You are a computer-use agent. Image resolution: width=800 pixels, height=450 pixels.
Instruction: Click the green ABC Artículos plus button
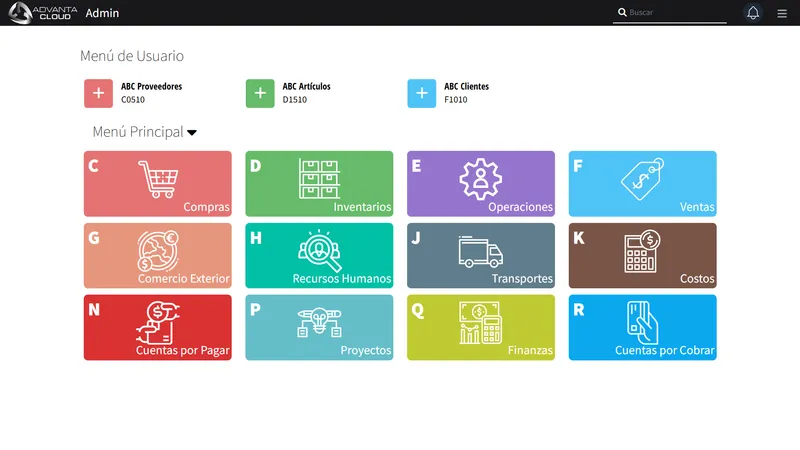(260, 93)
